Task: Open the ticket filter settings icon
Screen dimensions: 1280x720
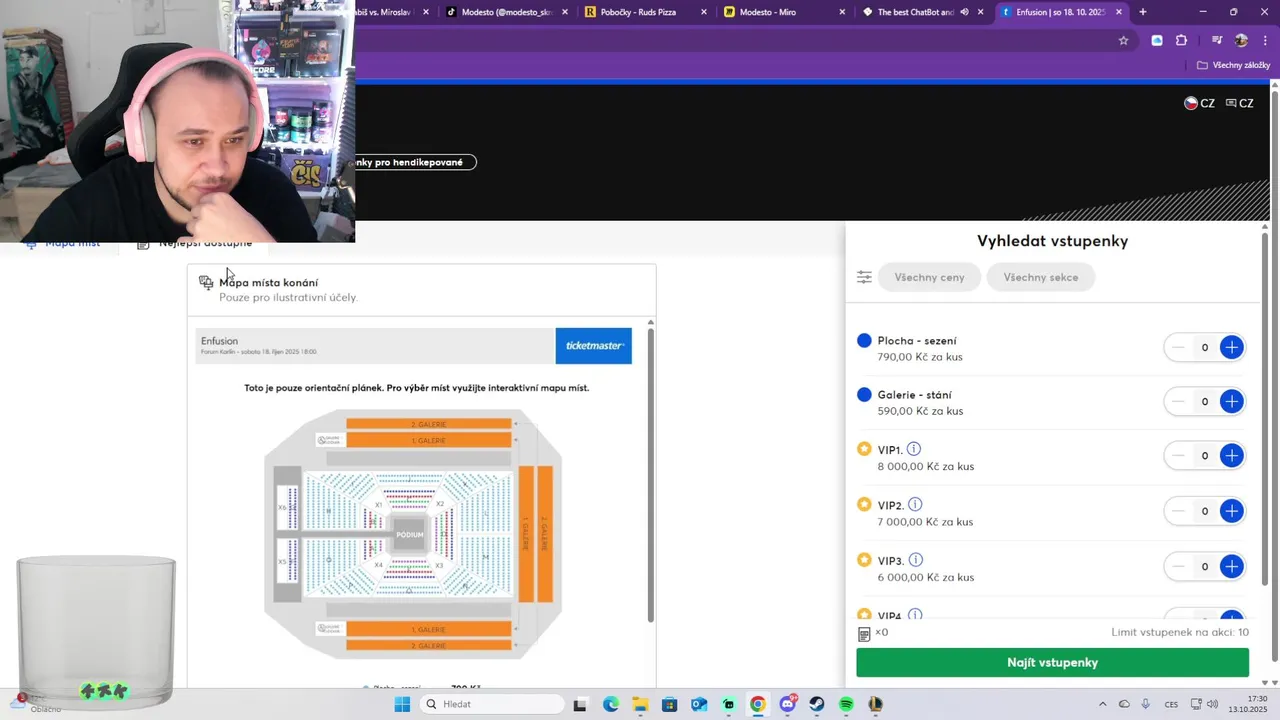Action: click(865, 277)
